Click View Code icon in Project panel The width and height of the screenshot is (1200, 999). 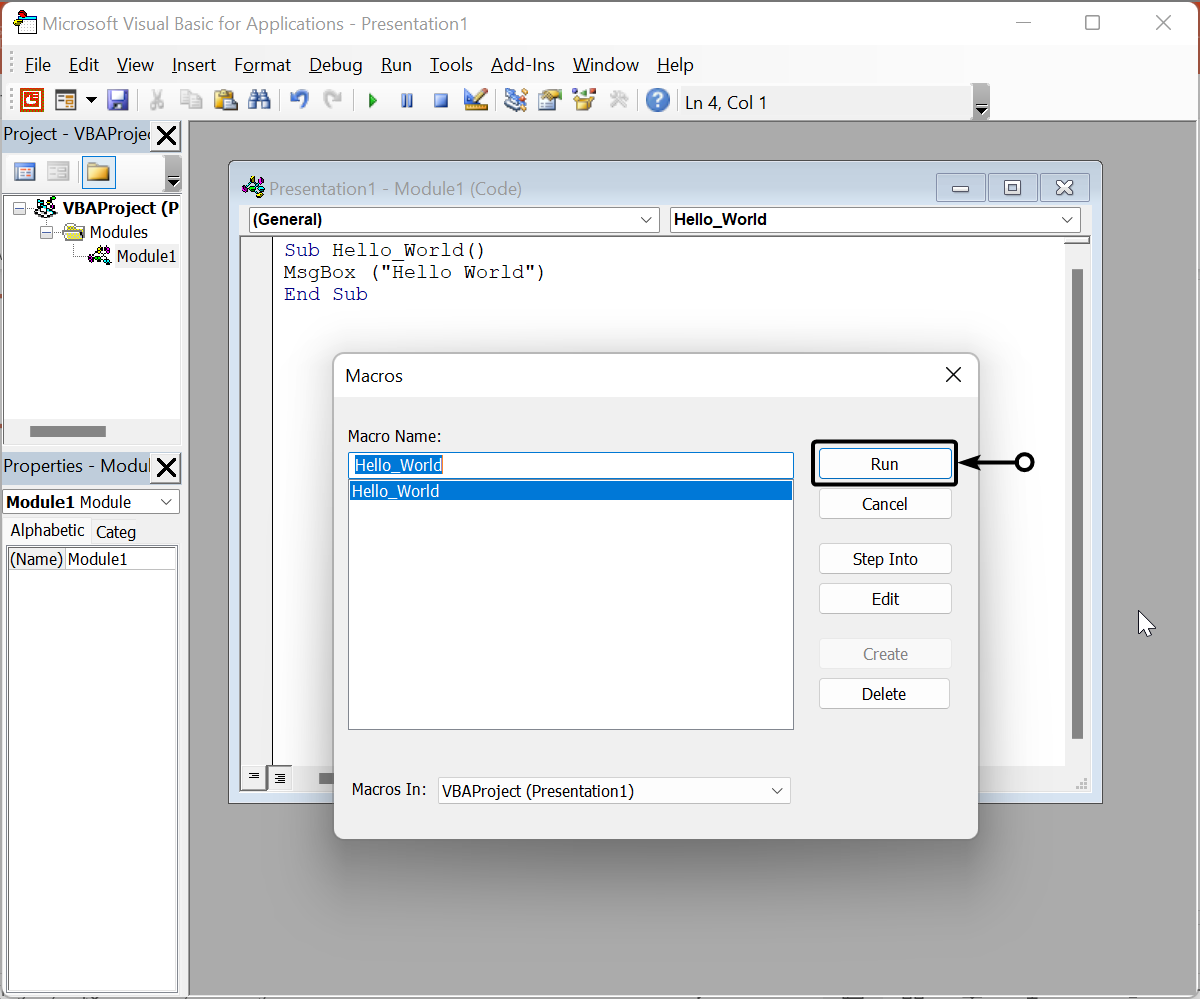(x=24, y=172)
